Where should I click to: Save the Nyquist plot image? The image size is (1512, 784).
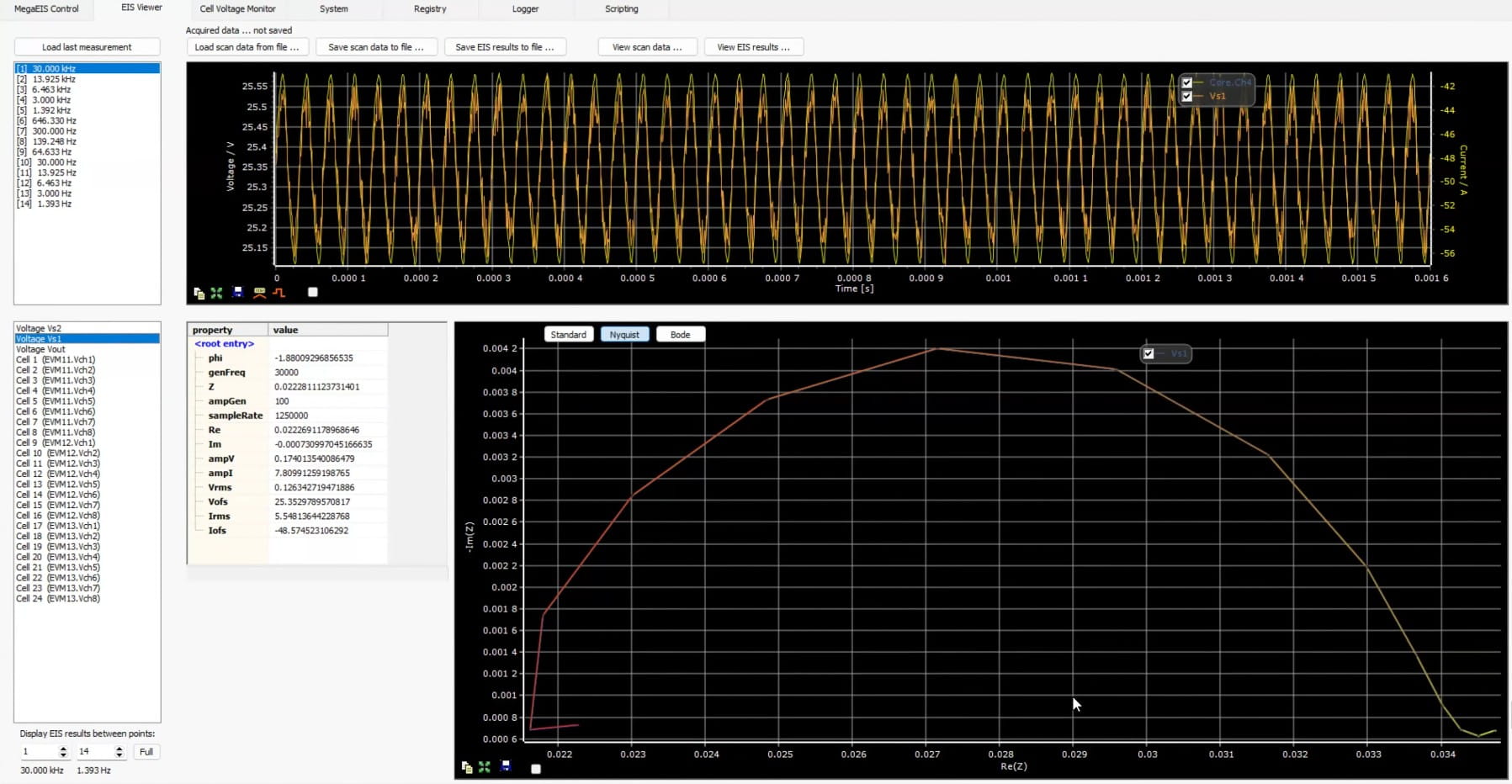[506, 767]
